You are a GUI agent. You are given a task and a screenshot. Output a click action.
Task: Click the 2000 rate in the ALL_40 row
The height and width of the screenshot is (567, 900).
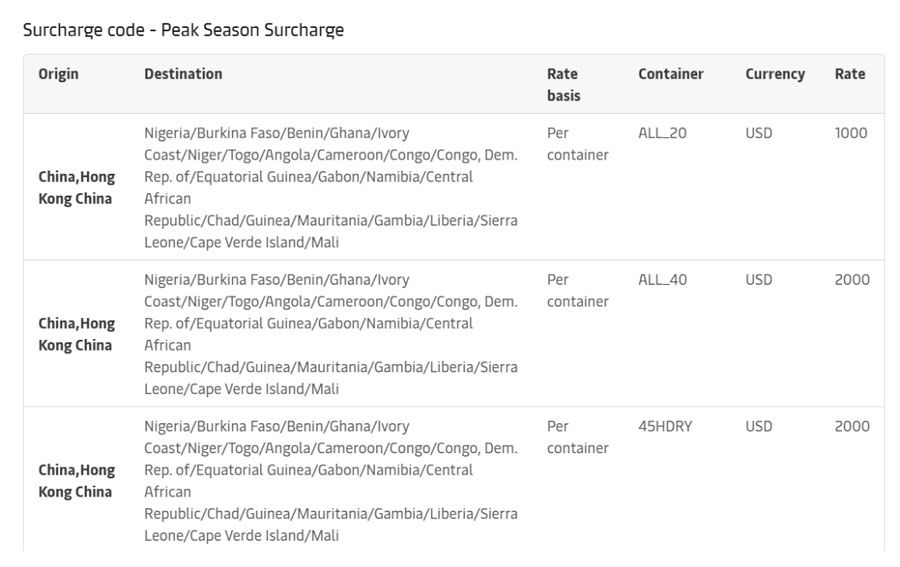click(x=852, y=280)
